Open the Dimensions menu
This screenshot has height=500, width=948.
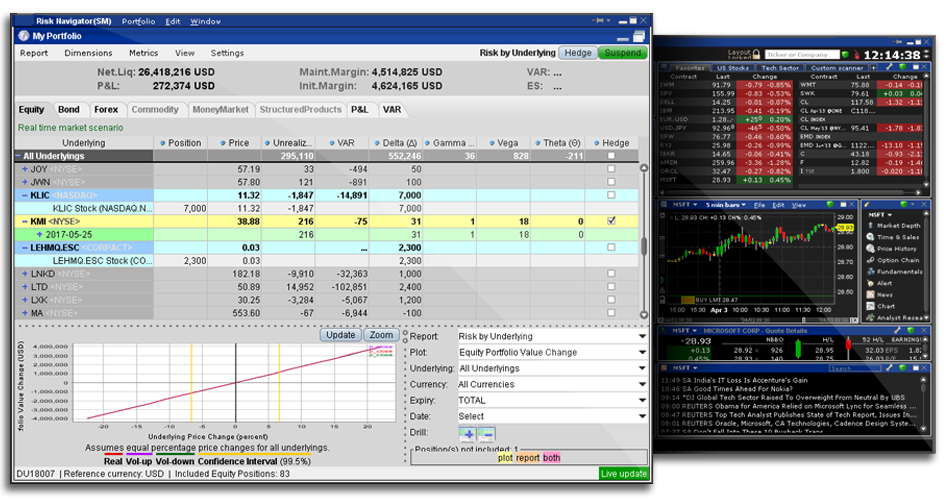[x=88, y=53]
